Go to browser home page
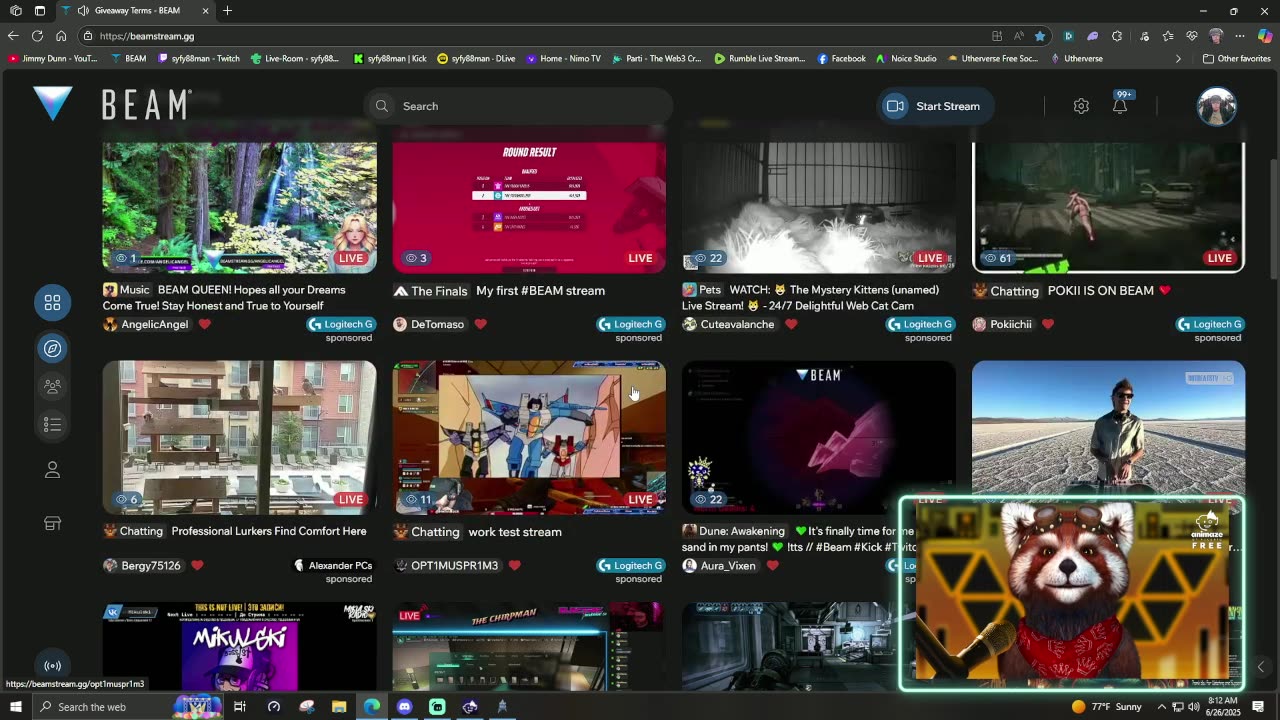 pos(61,36)
